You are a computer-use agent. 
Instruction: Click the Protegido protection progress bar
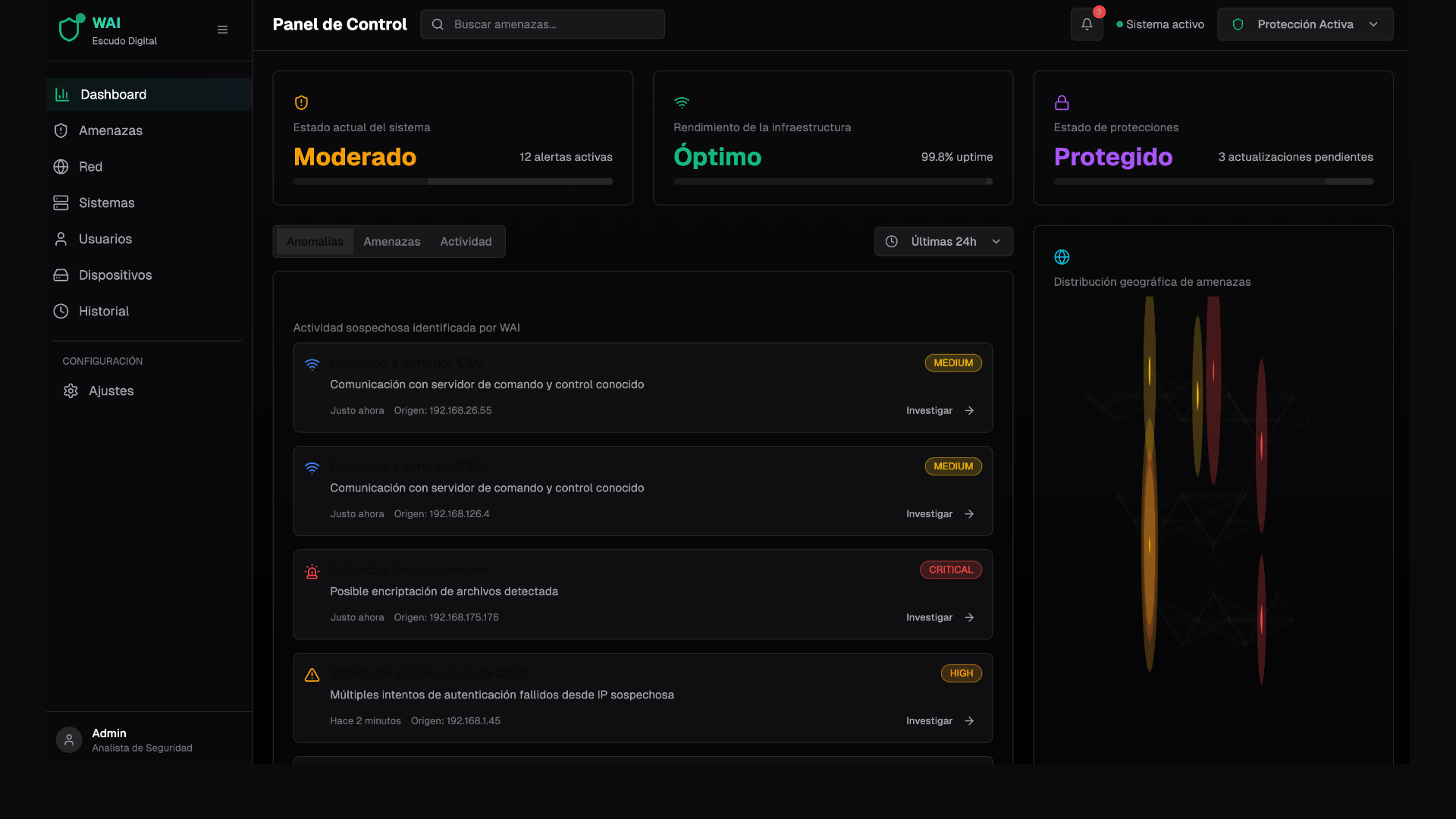point(1213,181)
